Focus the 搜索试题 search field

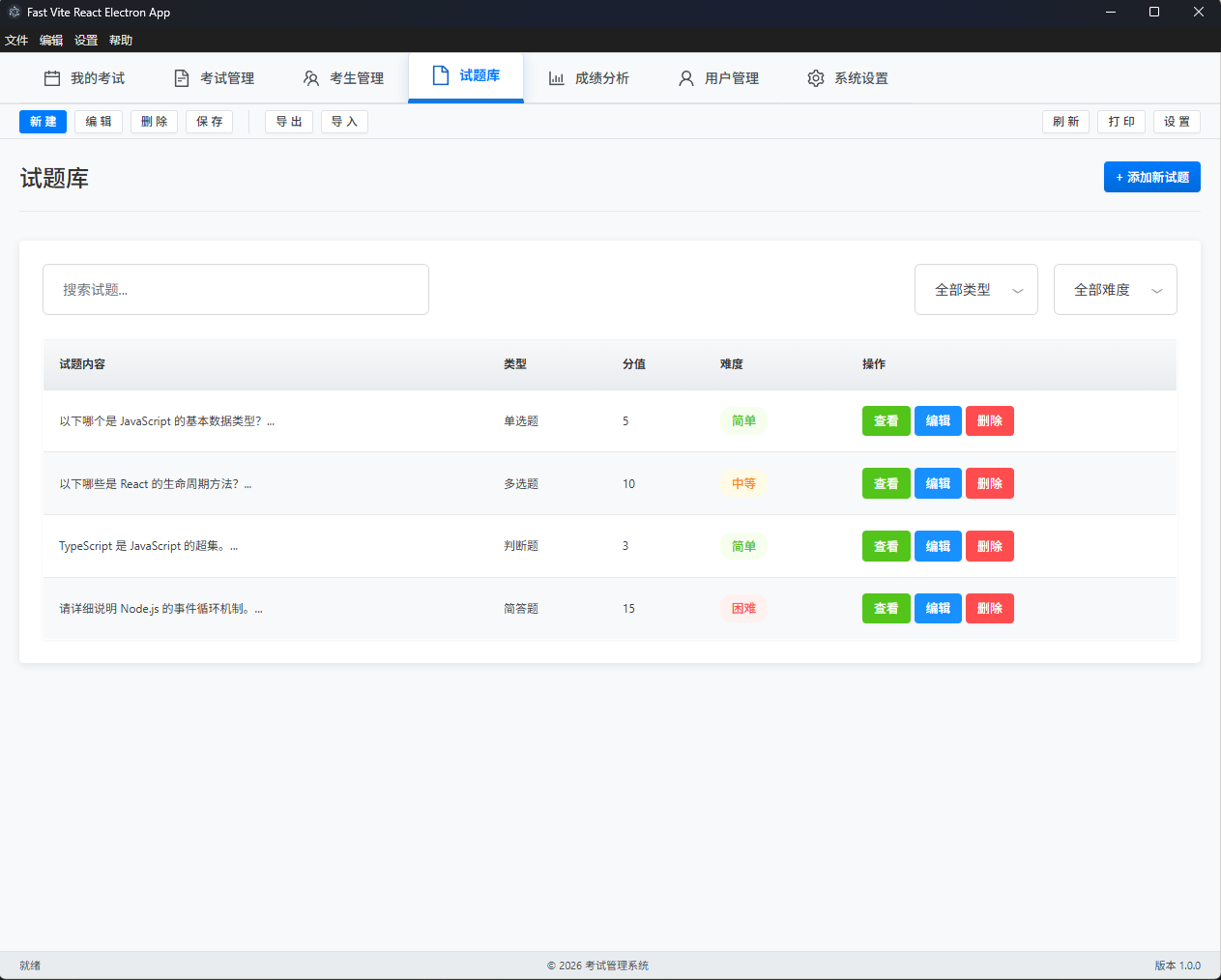(x=236, y=290)
